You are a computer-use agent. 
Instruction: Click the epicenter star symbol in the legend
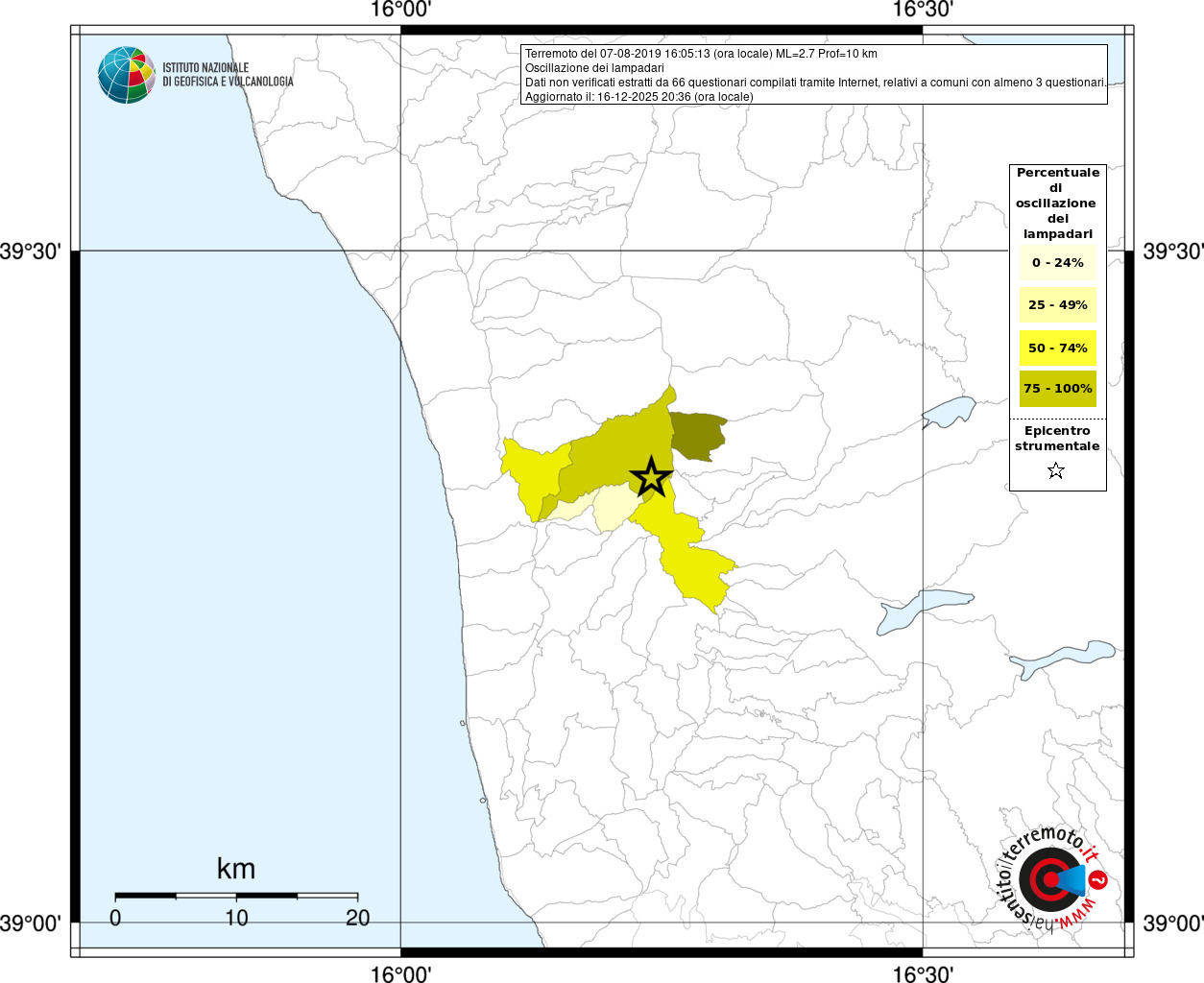1056,470
